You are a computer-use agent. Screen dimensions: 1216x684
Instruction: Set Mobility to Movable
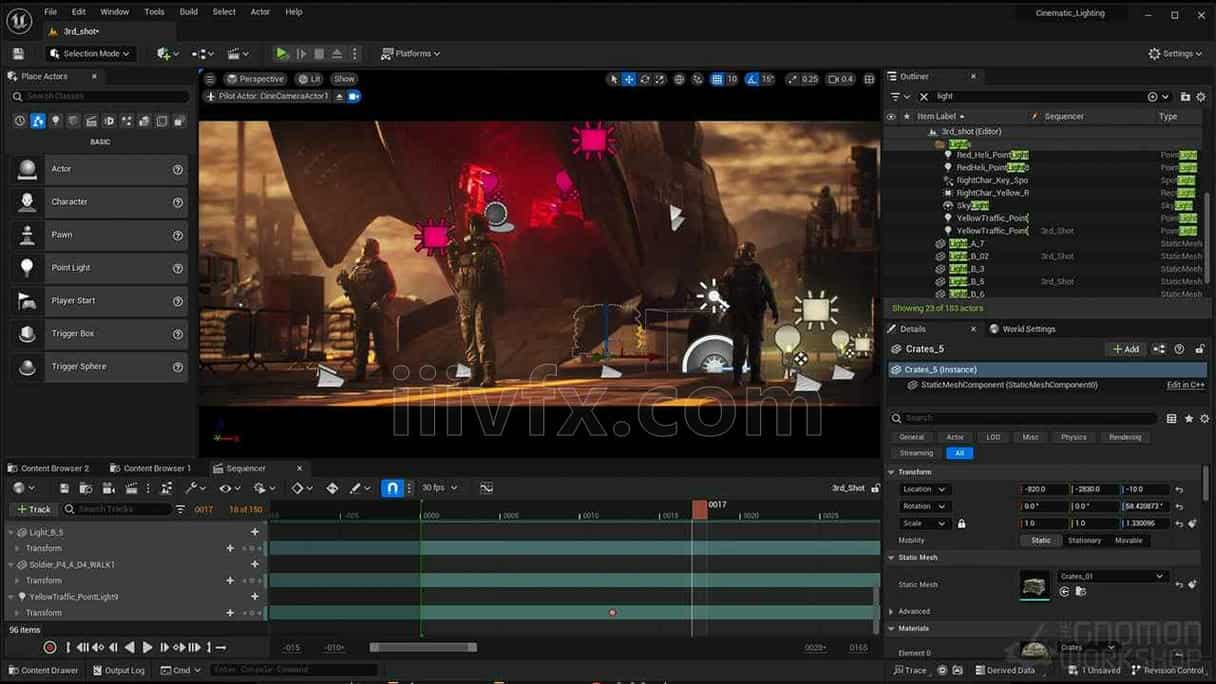point(1128,541)
